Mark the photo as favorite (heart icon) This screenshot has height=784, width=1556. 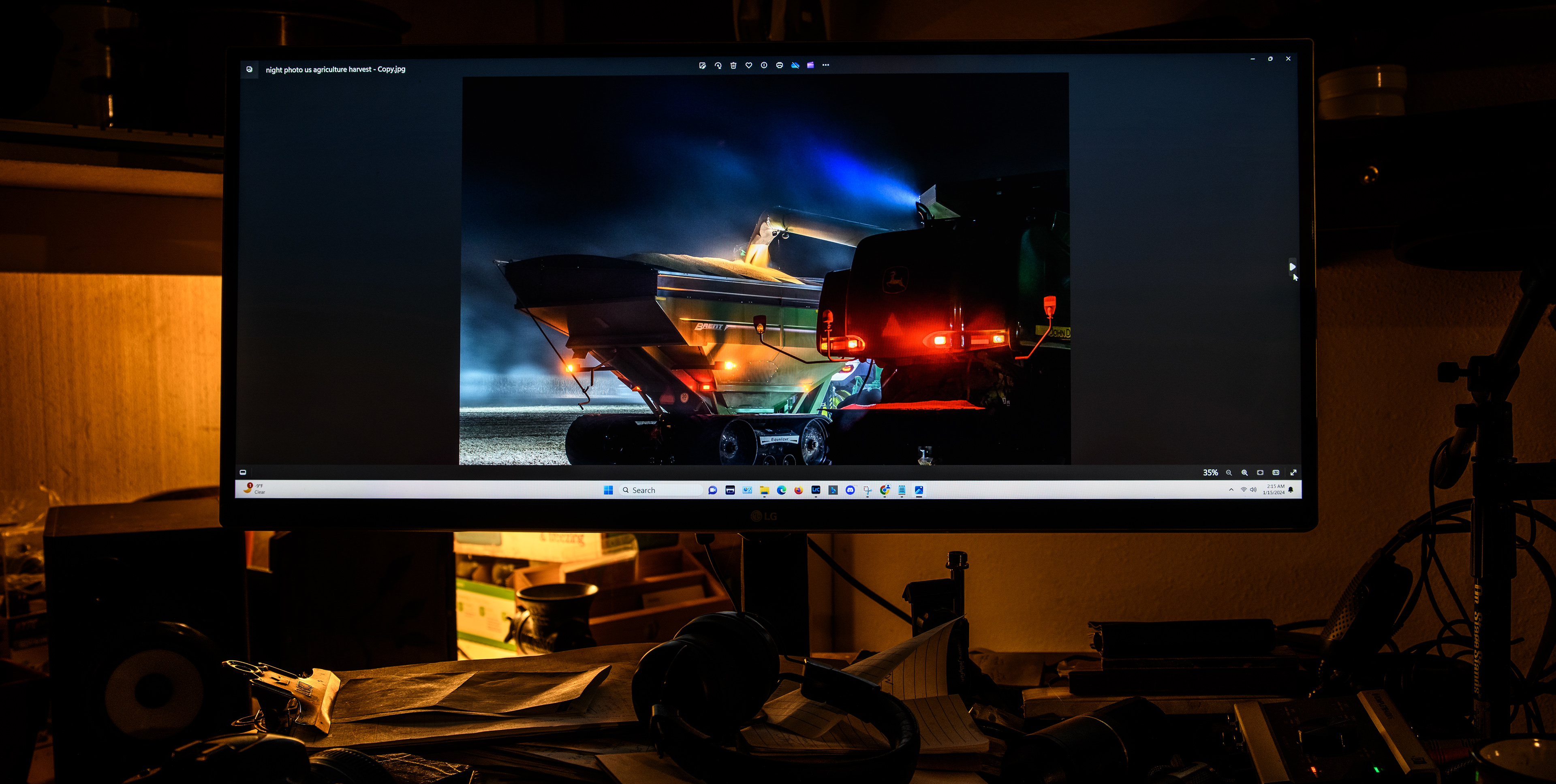(x=748, y=65)
